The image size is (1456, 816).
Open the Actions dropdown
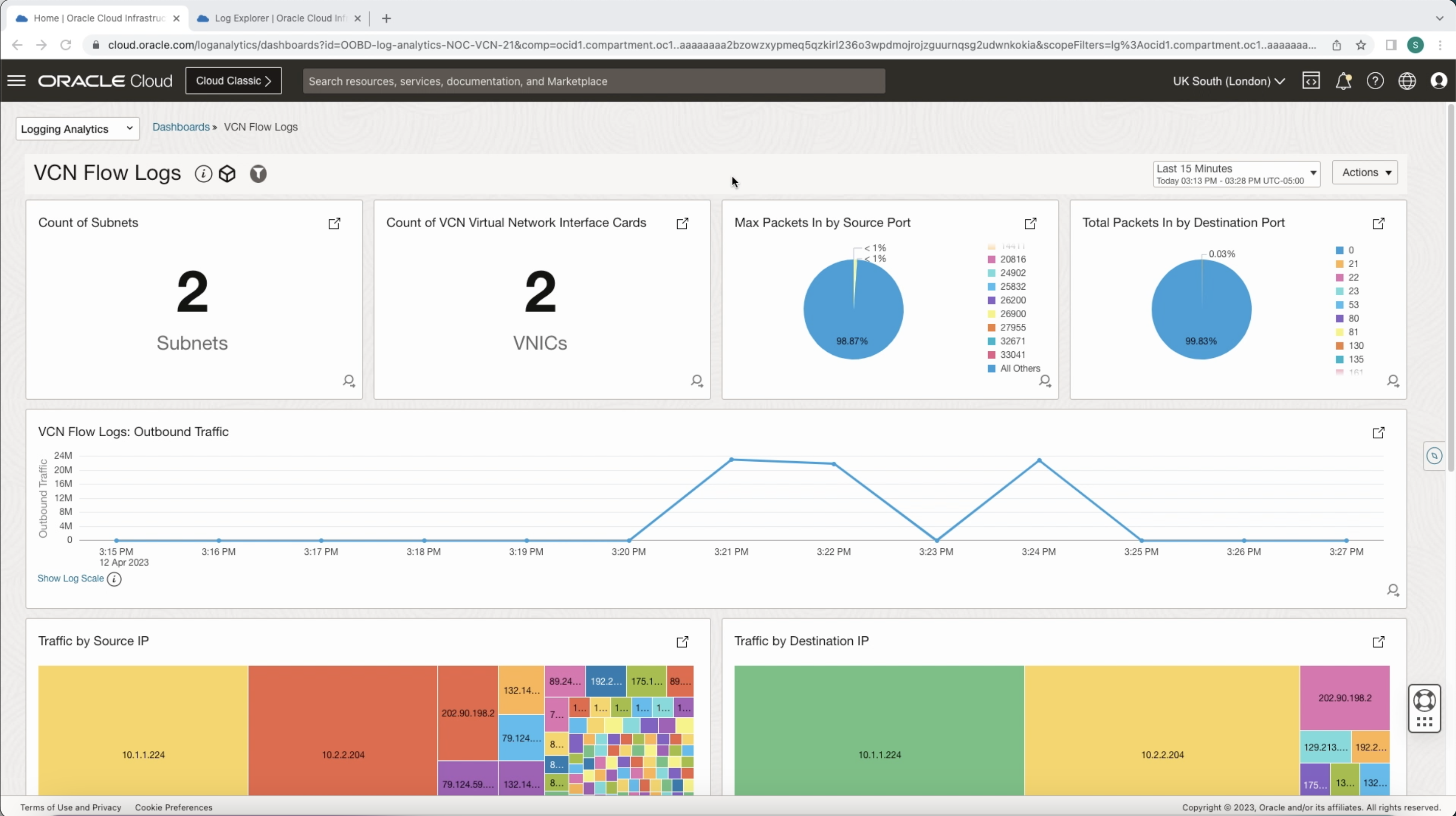[x=1365, y=173]
